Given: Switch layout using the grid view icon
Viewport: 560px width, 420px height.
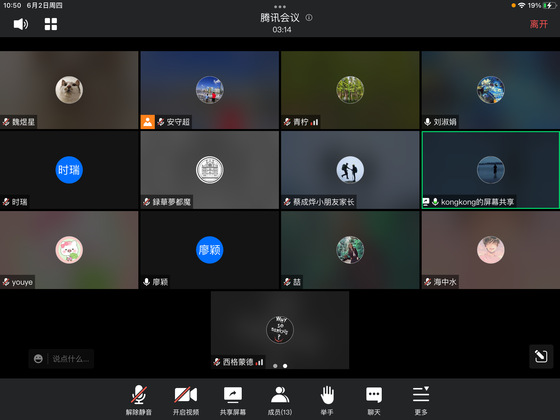Looking at the screenshot, I should [x=51, y=24].
